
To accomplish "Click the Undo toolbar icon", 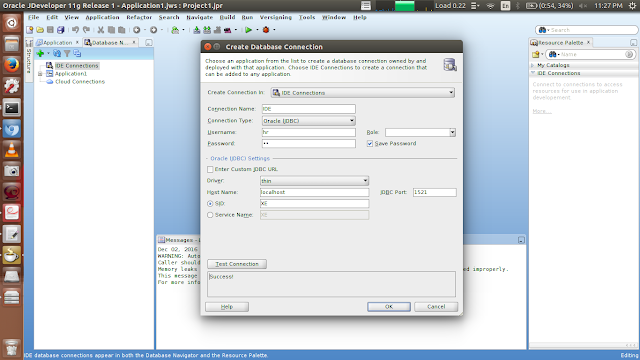I will [x=76, y=30].
